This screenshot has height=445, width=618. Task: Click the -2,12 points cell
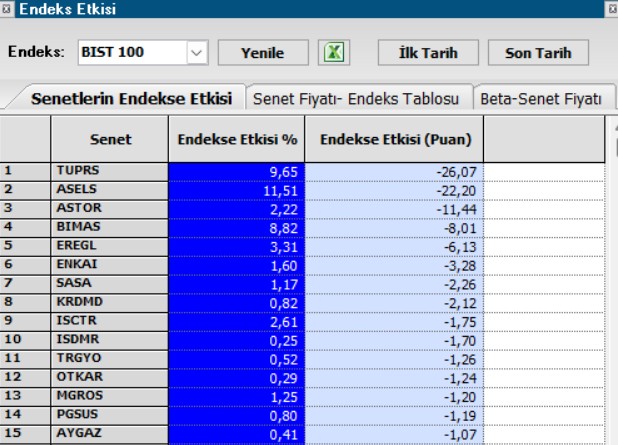(394, 303)
